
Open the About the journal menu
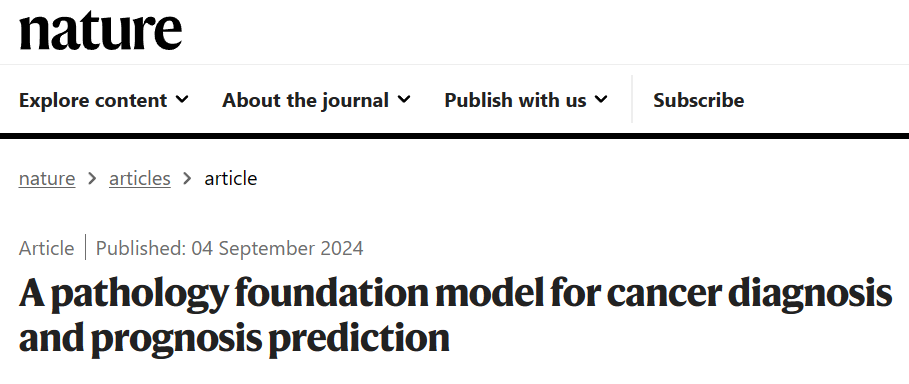[x=316, y=100]
